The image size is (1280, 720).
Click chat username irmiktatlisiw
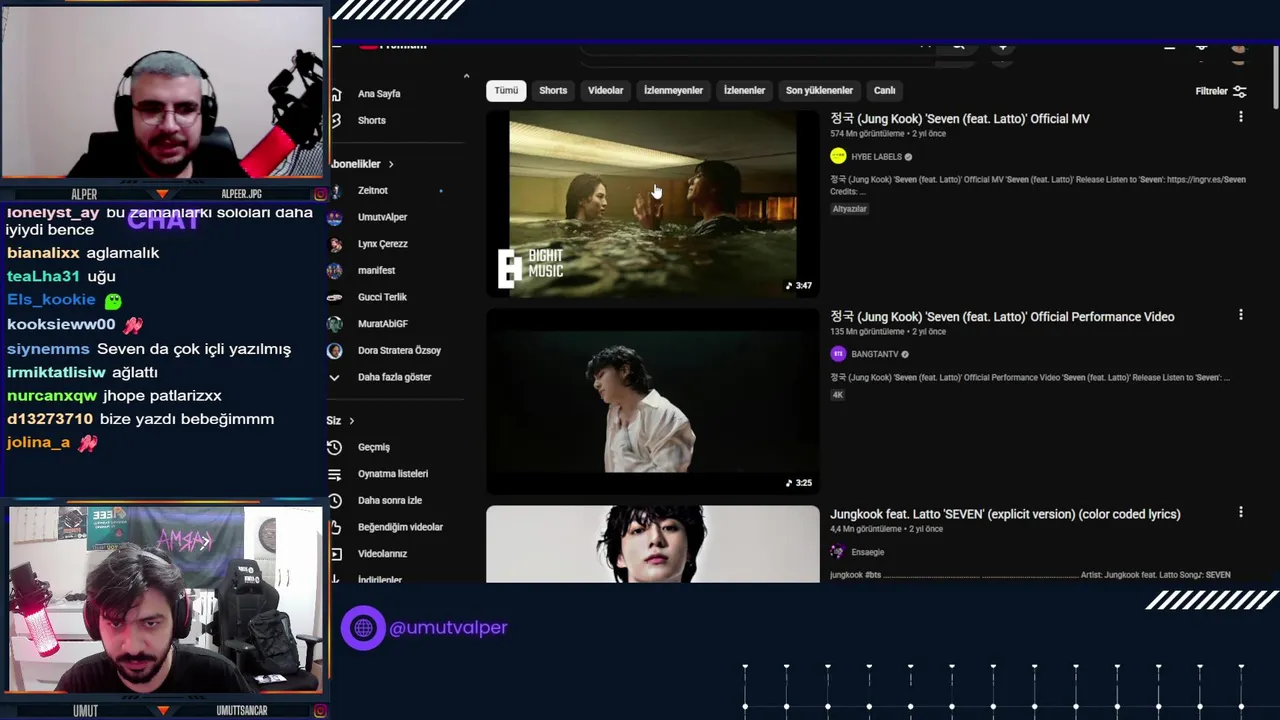point(56,372)
